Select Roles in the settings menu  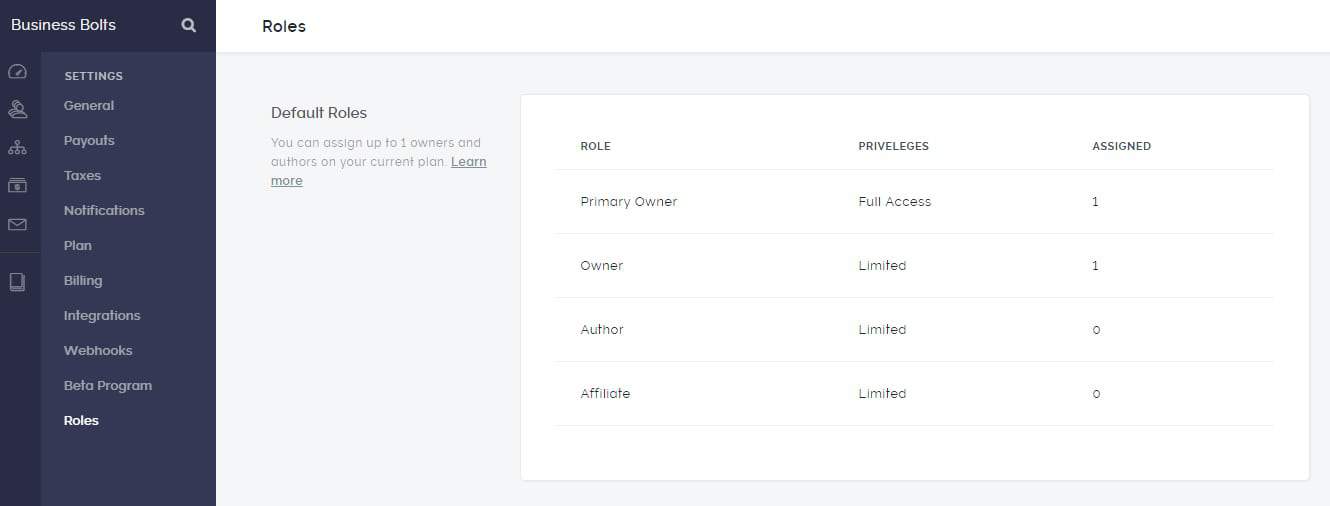click(x=81, y=421)
